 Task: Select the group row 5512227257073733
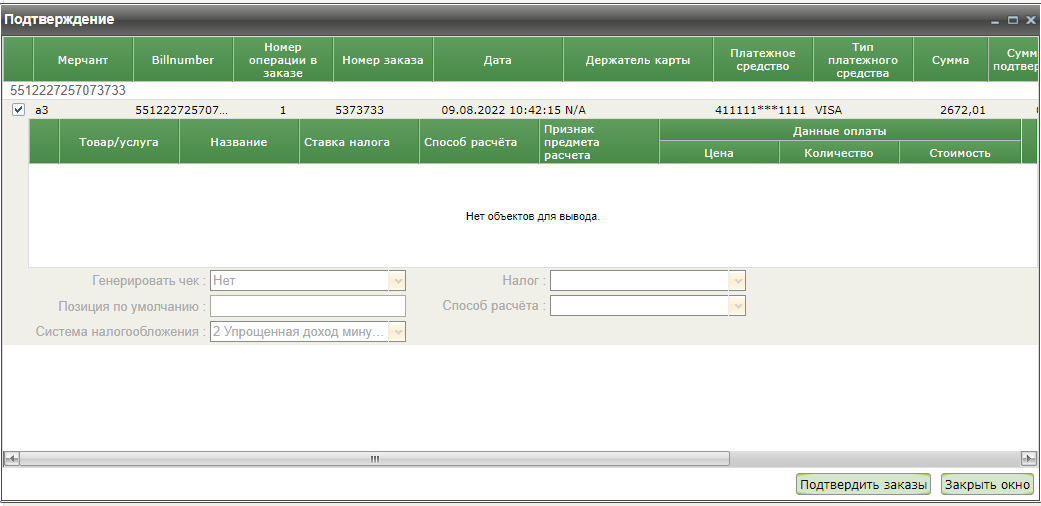[x=68, y=90]
